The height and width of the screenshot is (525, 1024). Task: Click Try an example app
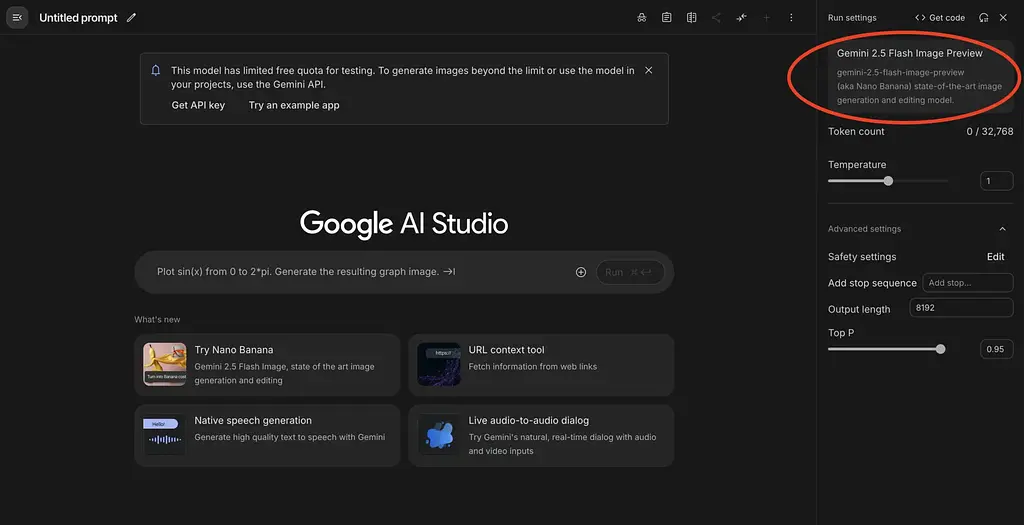(x=294, y=105)
